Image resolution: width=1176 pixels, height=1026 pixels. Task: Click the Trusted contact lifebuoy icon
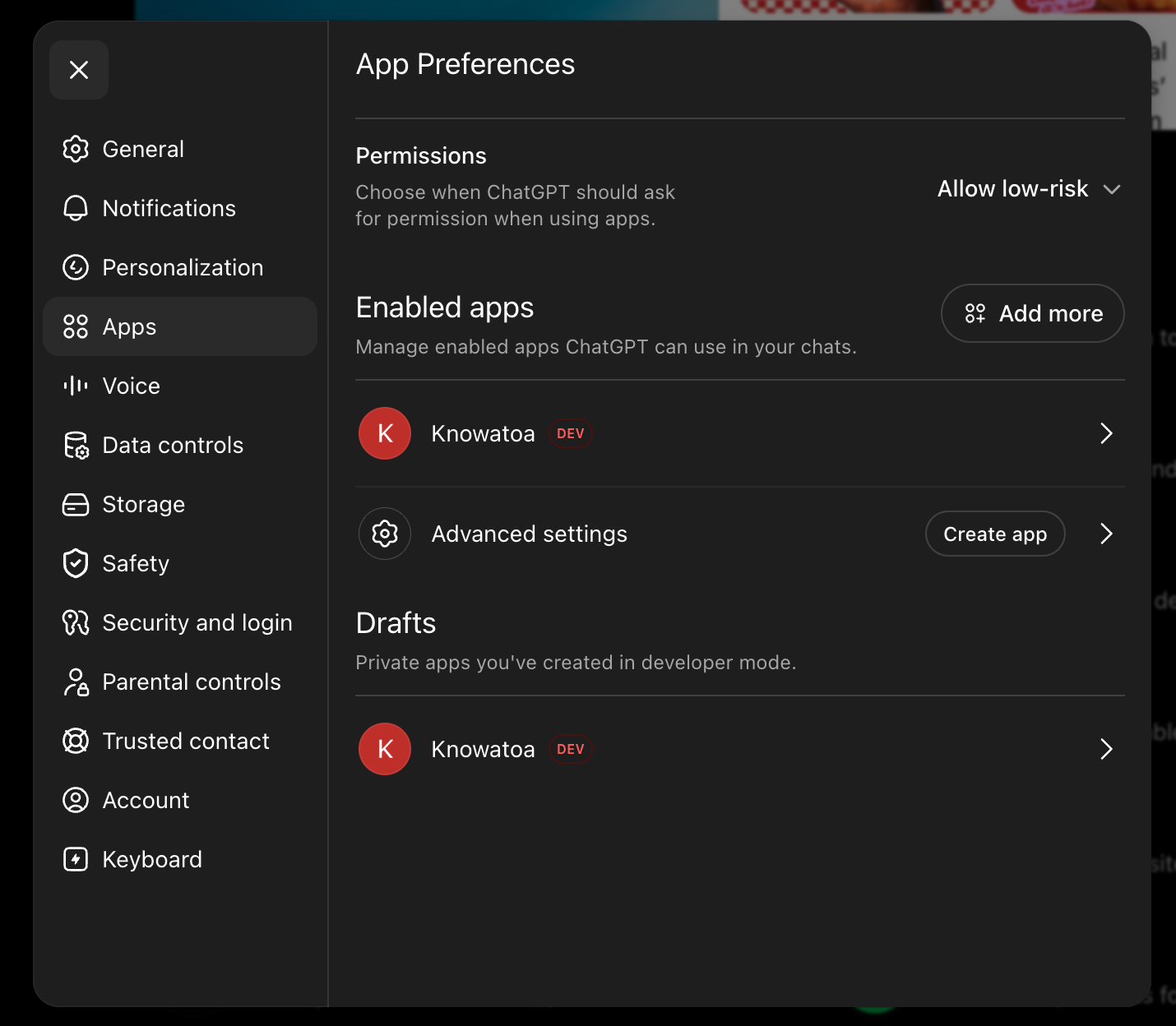click(x=76, y=741)
